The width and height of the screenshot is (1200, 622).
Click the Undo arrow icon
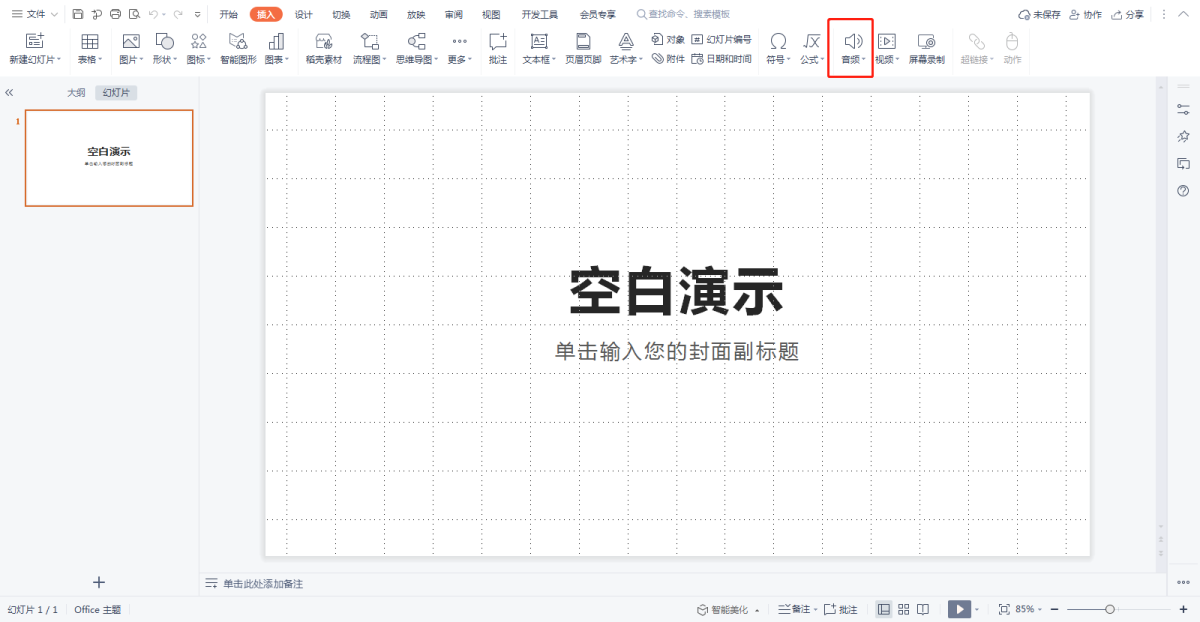153,14
